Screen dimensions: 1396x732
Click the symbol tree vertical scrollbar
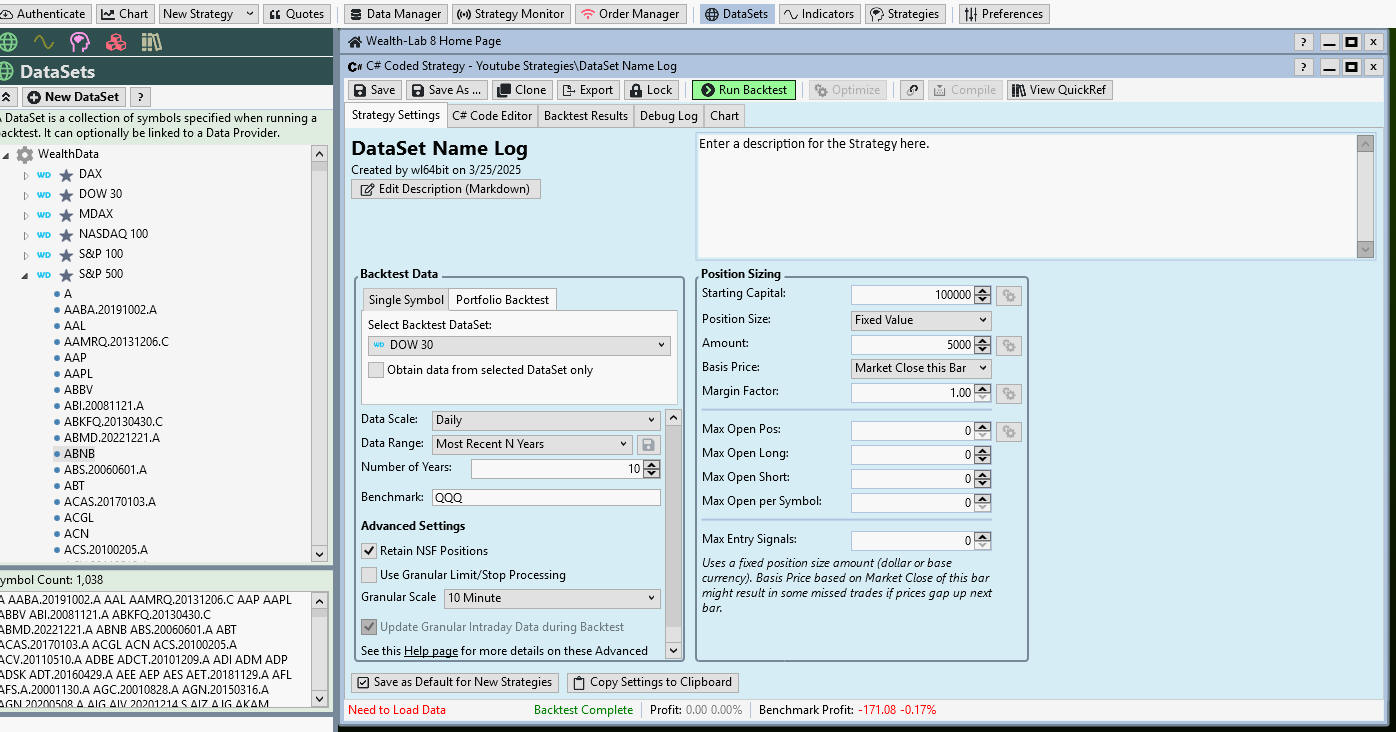coord(319,354)
